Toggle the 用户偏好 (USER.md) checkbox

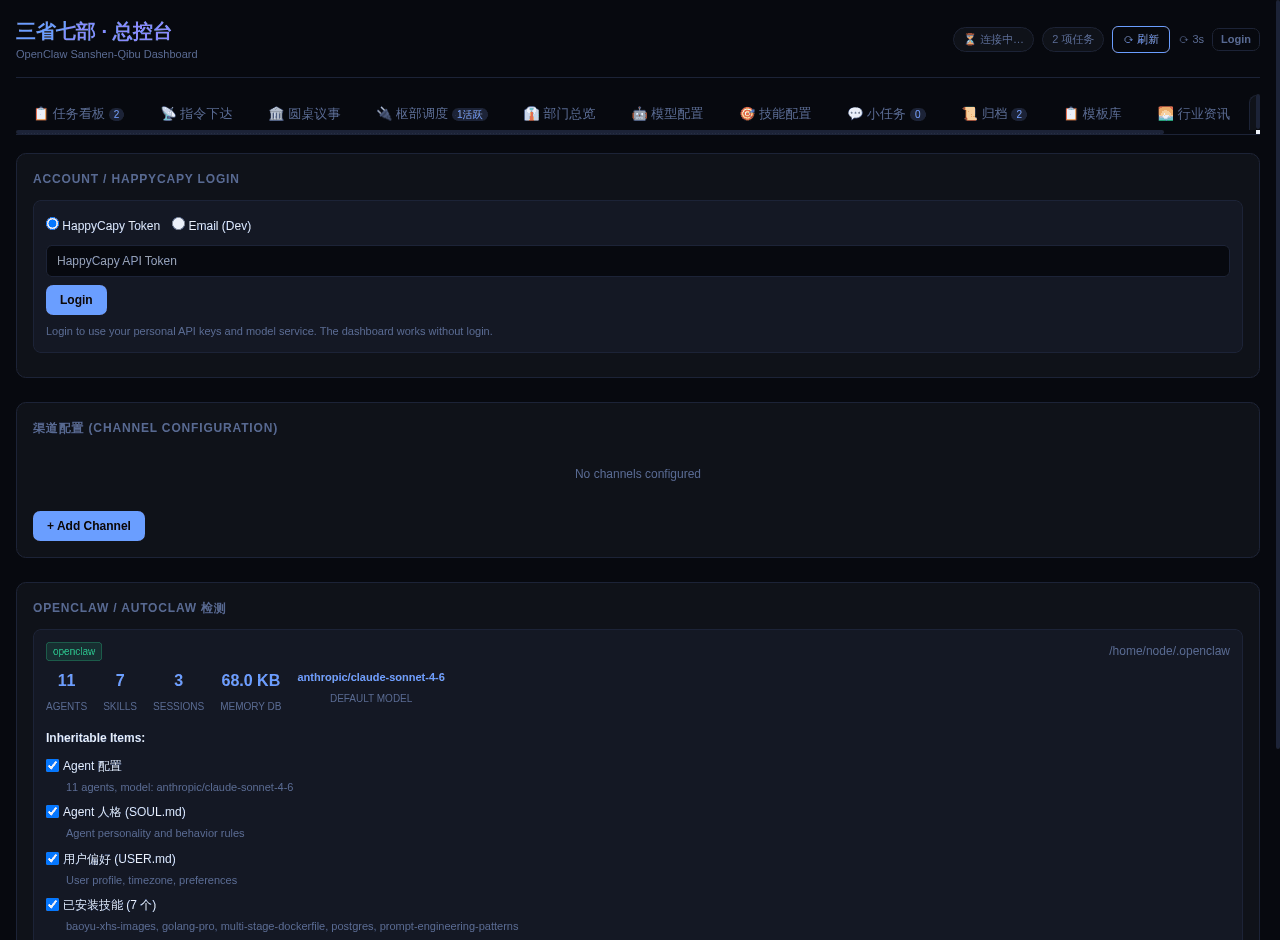pyautogui.click(x=53, y=859)
